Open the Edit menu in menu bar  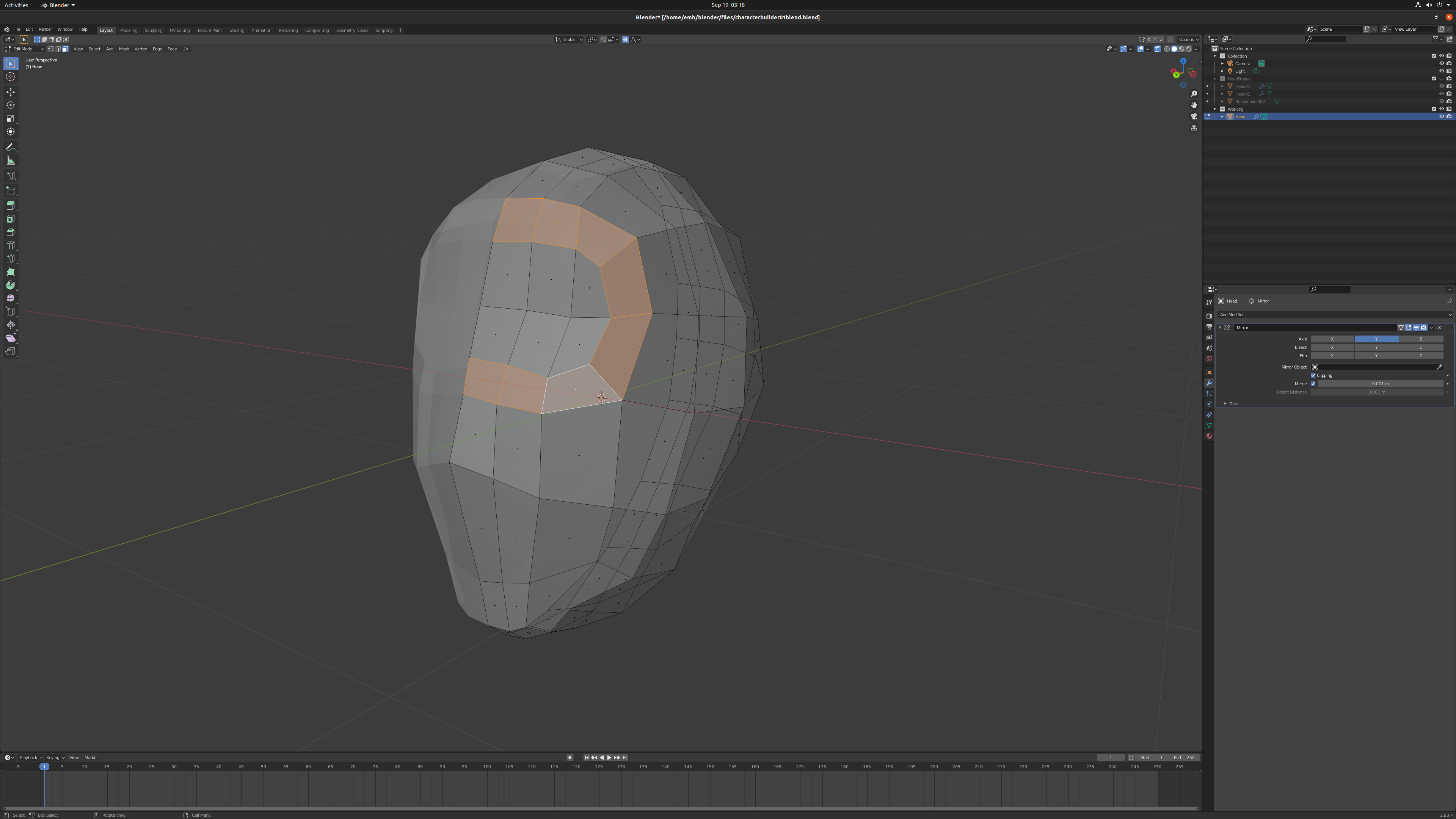coord(29,29)
